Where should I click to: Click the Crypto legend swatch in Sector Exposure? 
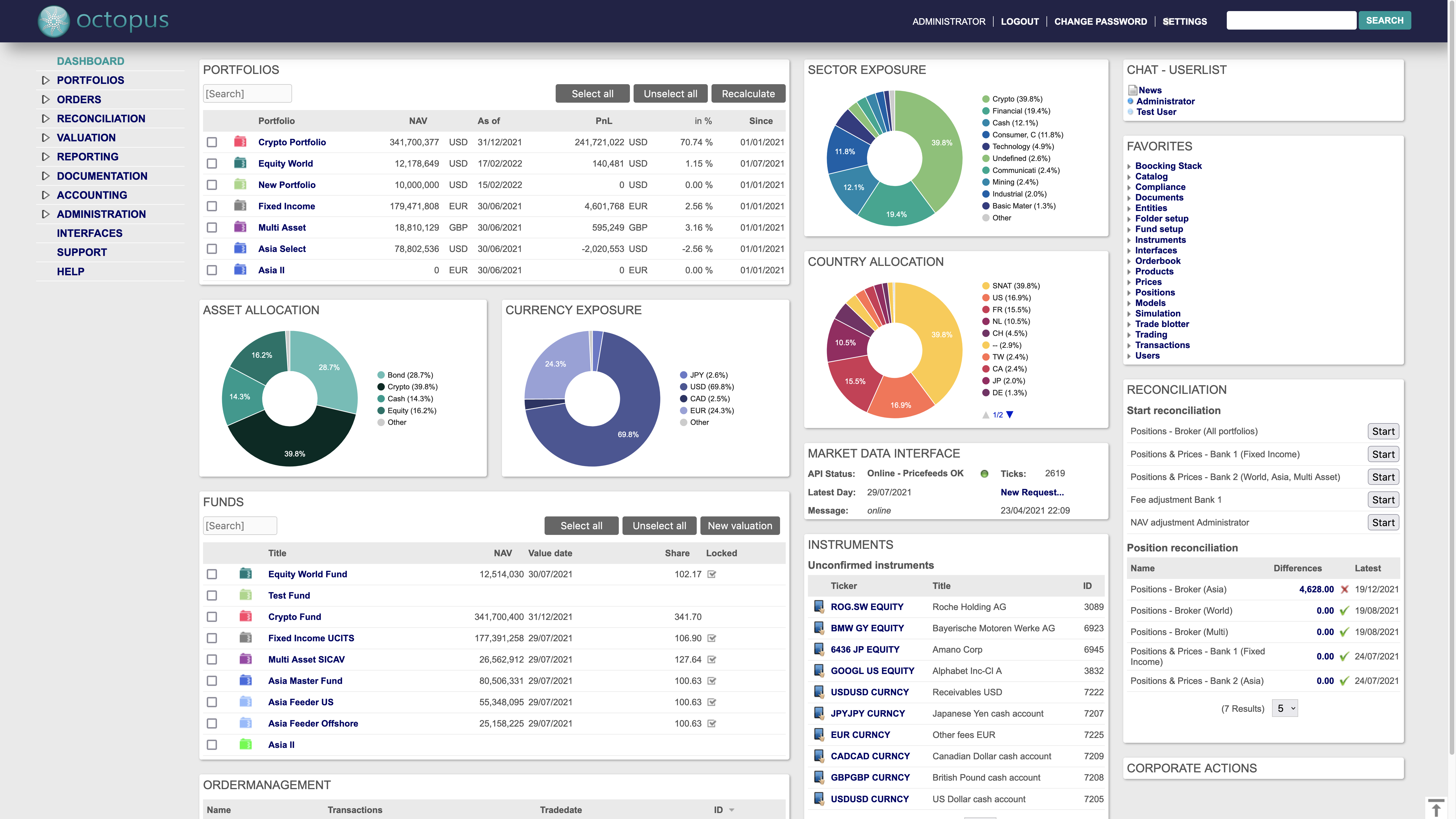tap(986, 99)
